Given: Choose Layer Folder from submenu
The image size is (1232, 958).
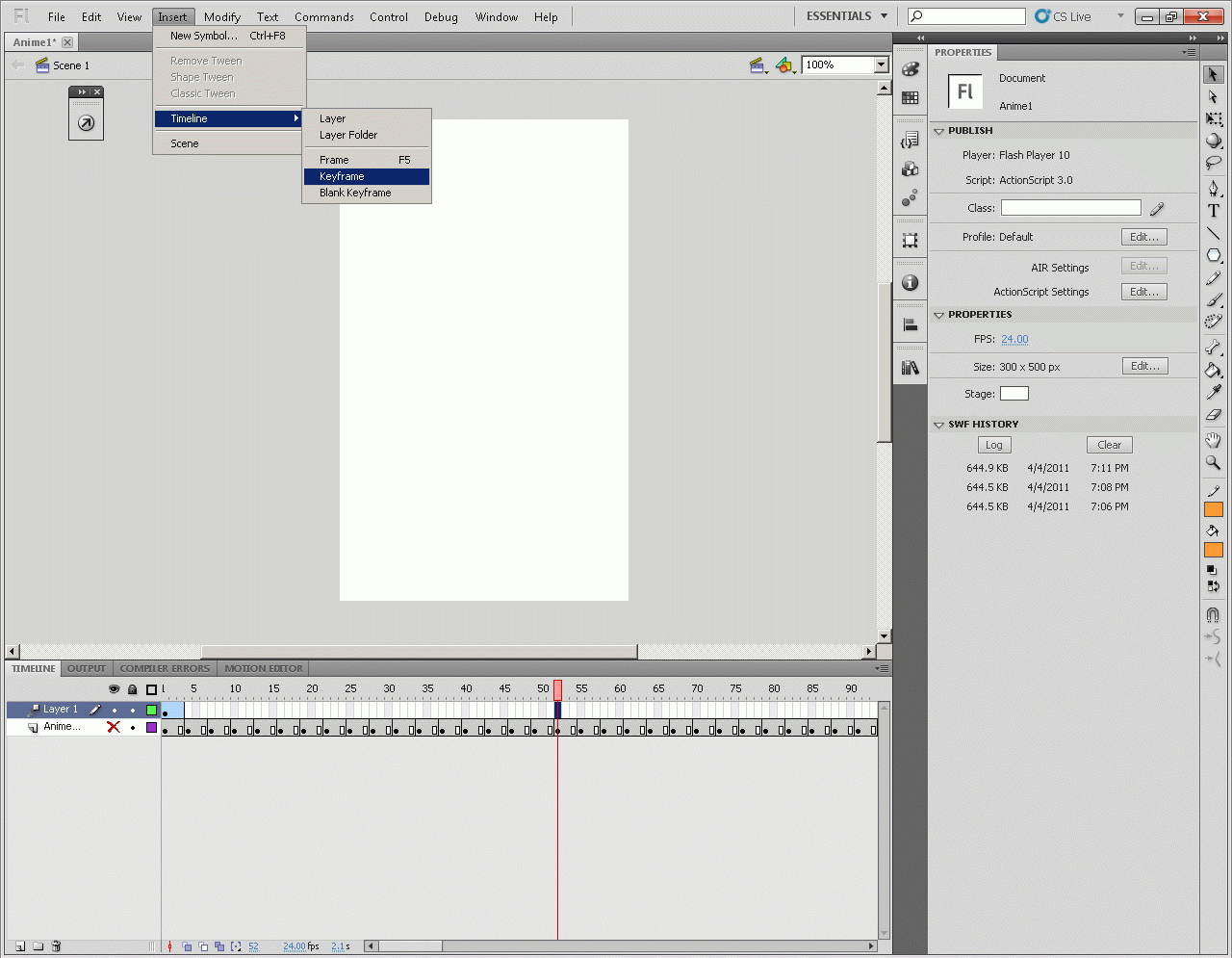Looking at the screenshot, I should point(367,135).
